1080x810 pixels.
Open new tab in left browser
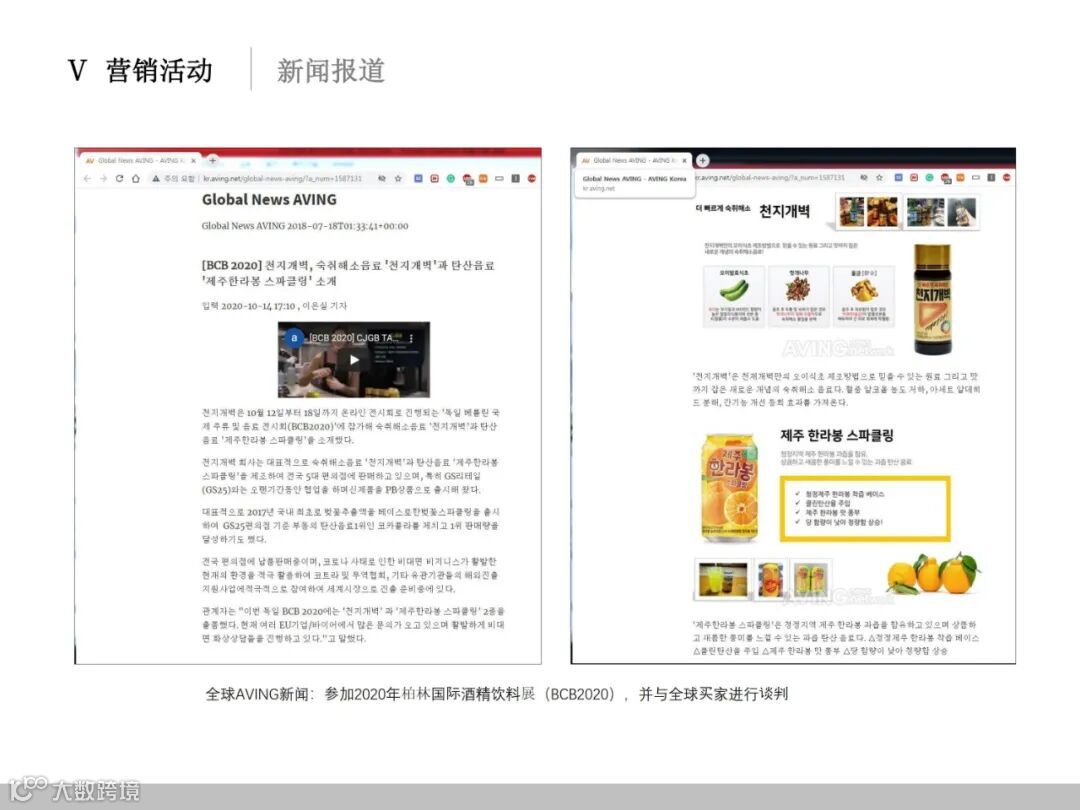pos(213,160)
